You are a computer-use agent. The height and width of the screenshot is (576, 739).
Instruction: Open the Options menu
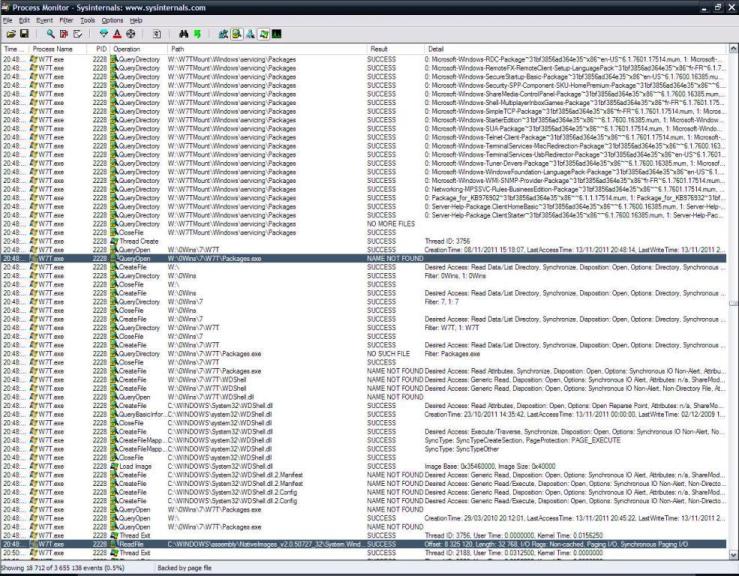(112, 20)
